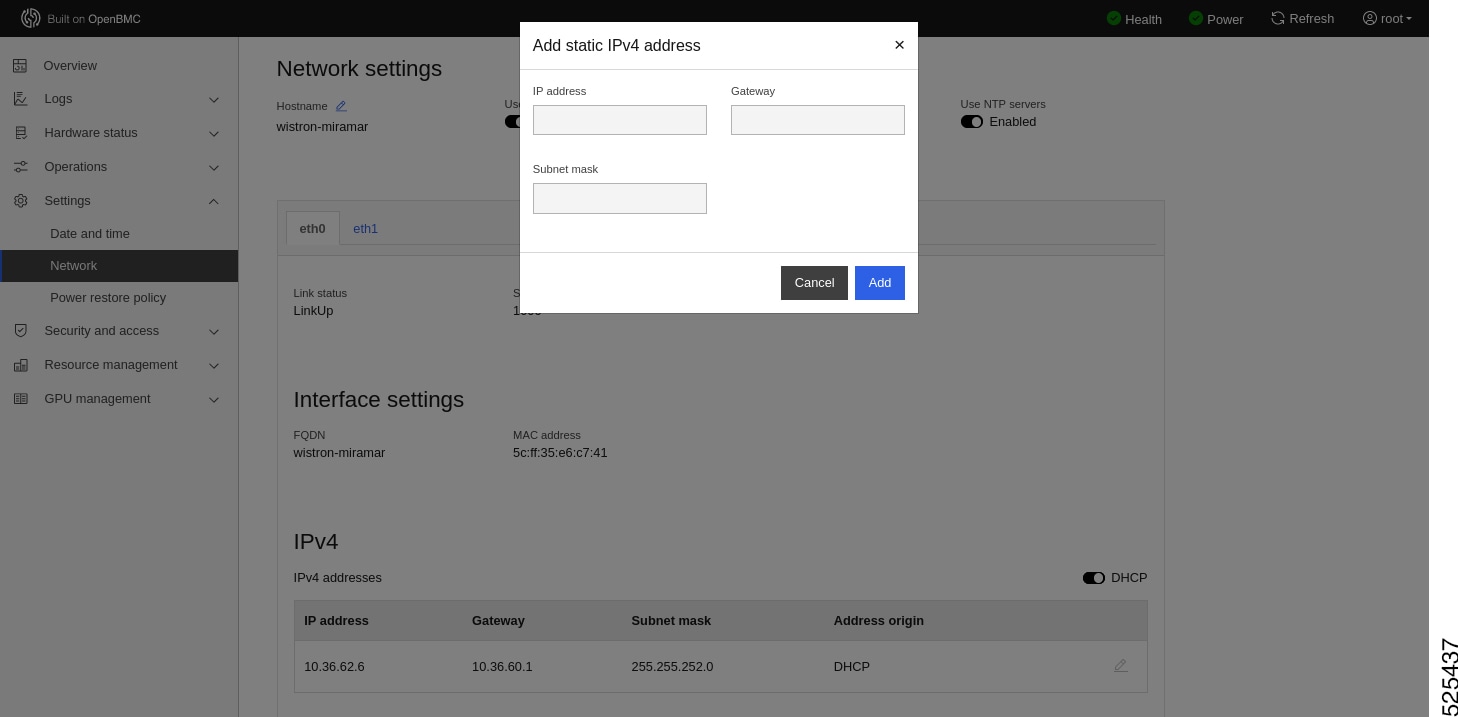Click the Security and access shield icon
This screenshot has width=1458, height=717.
point(20,331)
